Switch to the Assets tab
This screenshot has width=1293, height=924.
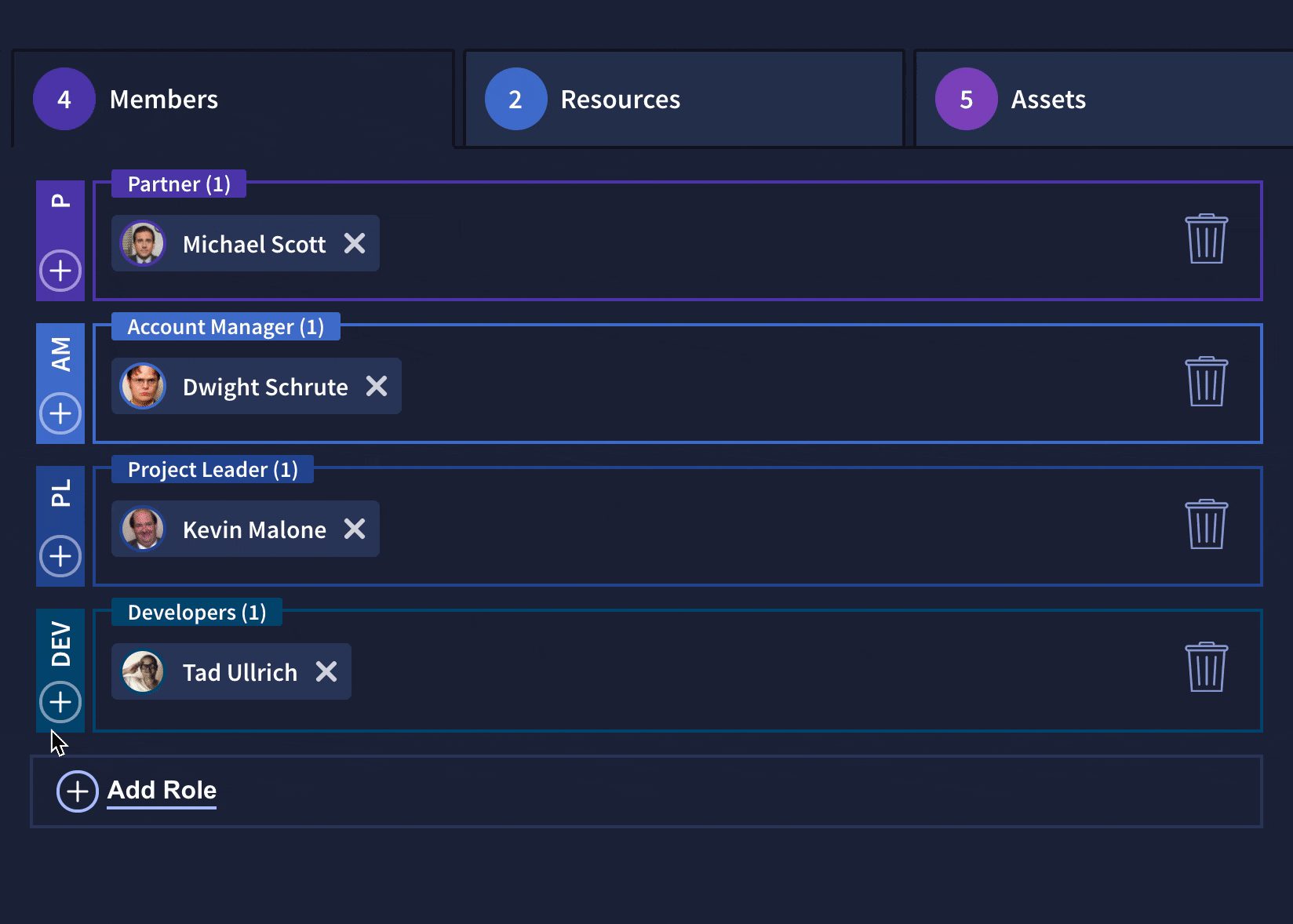[1104, 99]
